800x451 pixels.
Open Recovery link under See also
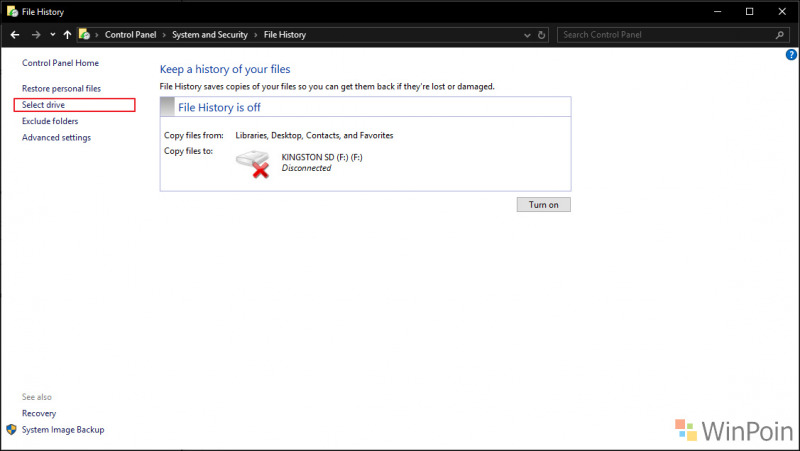point(39,413)
